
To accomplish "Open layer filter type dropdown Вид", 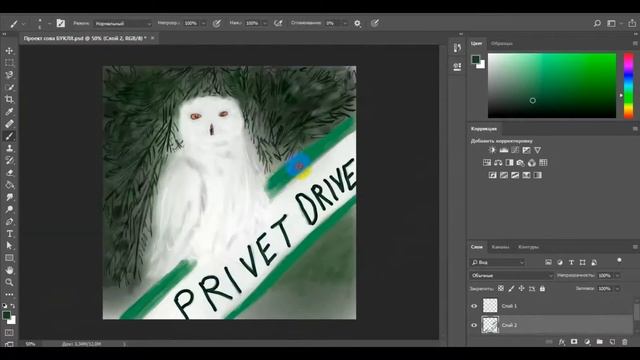I will [497, 262].
